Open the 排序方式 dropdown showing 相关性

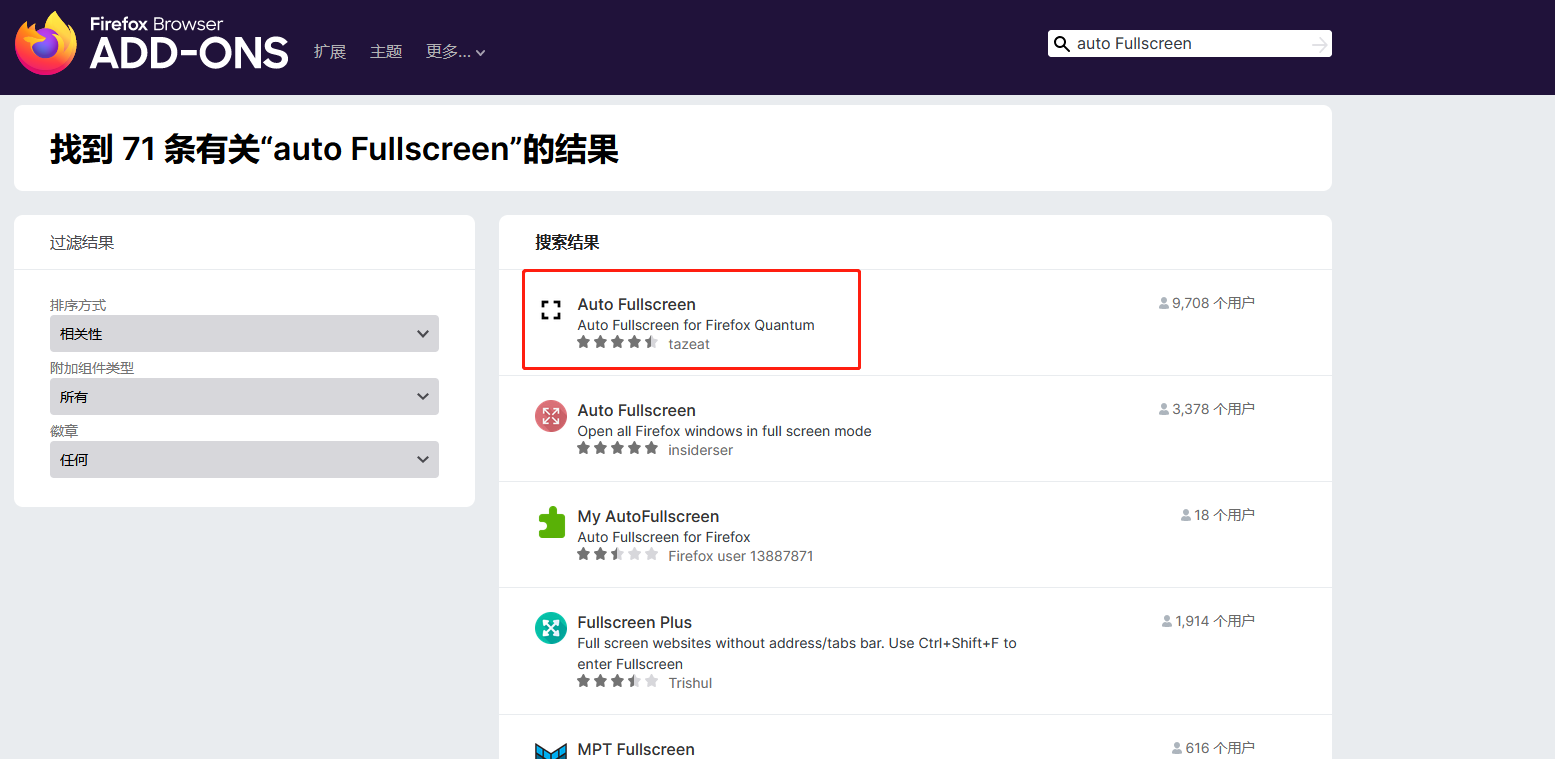pyautogui.click(x=244, y=334)
